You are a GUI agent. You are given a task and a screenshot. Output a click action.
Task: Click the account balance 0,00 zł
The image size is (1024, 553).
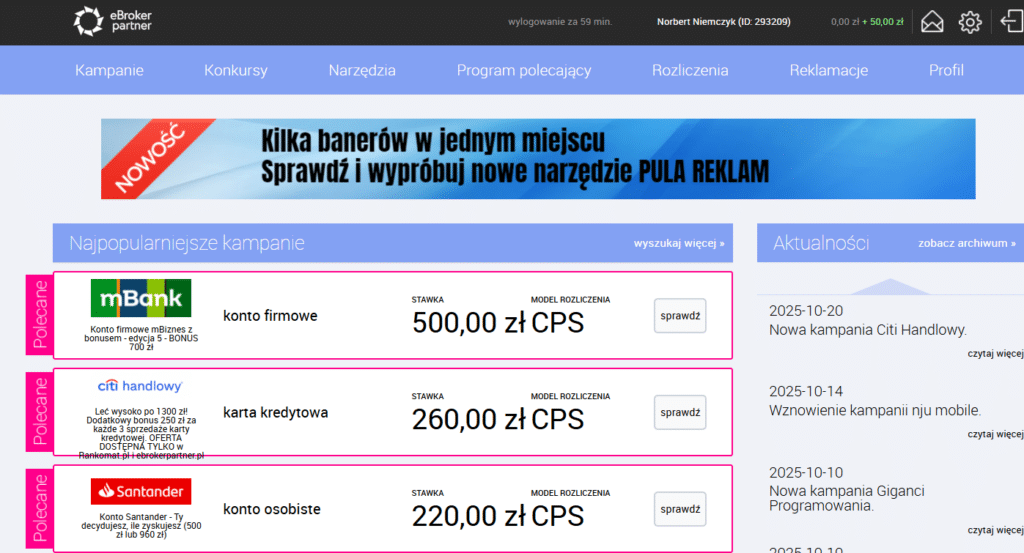point(845,22)
